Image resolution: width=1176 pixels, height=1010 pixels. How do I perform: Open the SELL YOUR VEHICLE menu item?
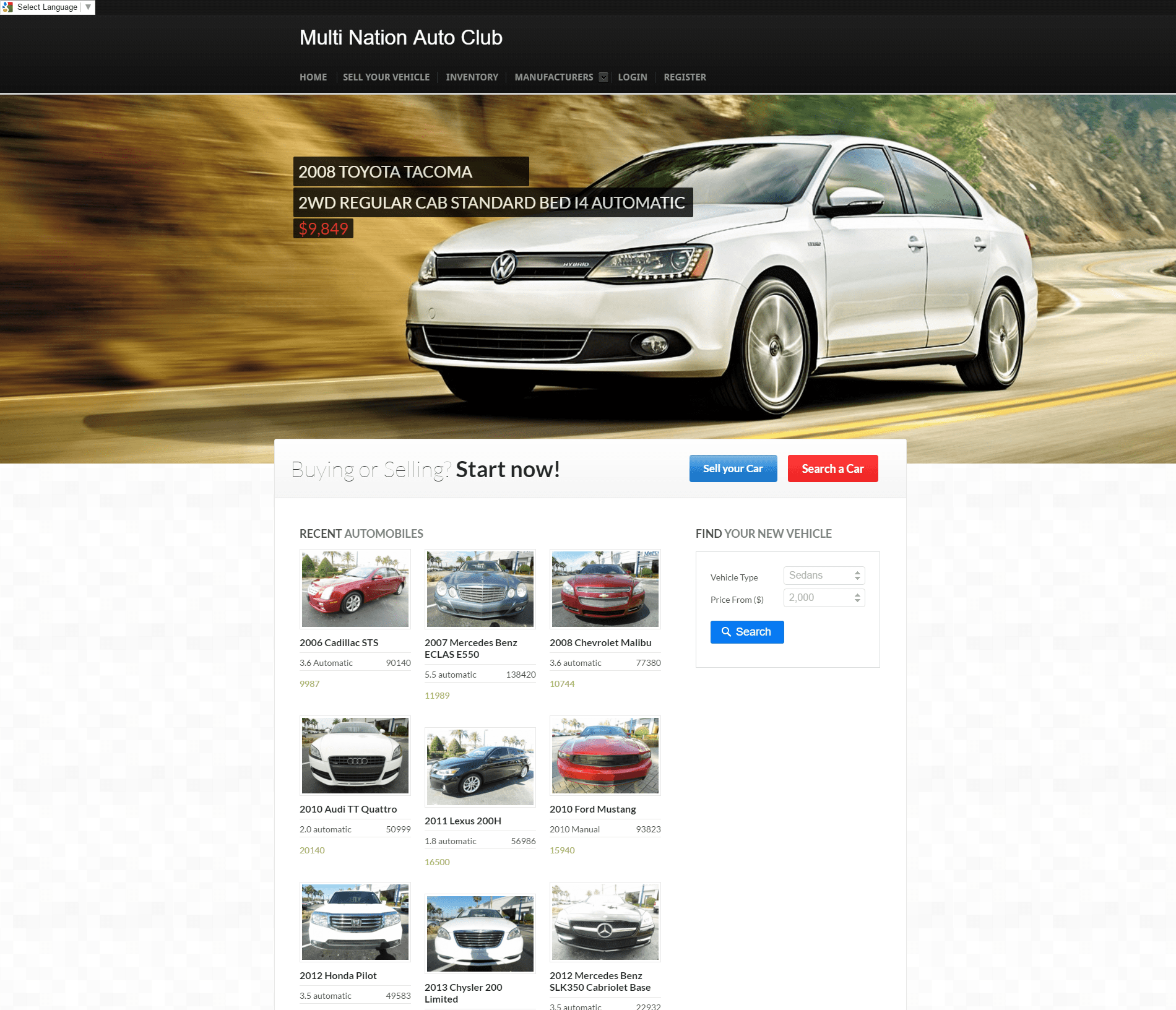(x=386, y=77)
